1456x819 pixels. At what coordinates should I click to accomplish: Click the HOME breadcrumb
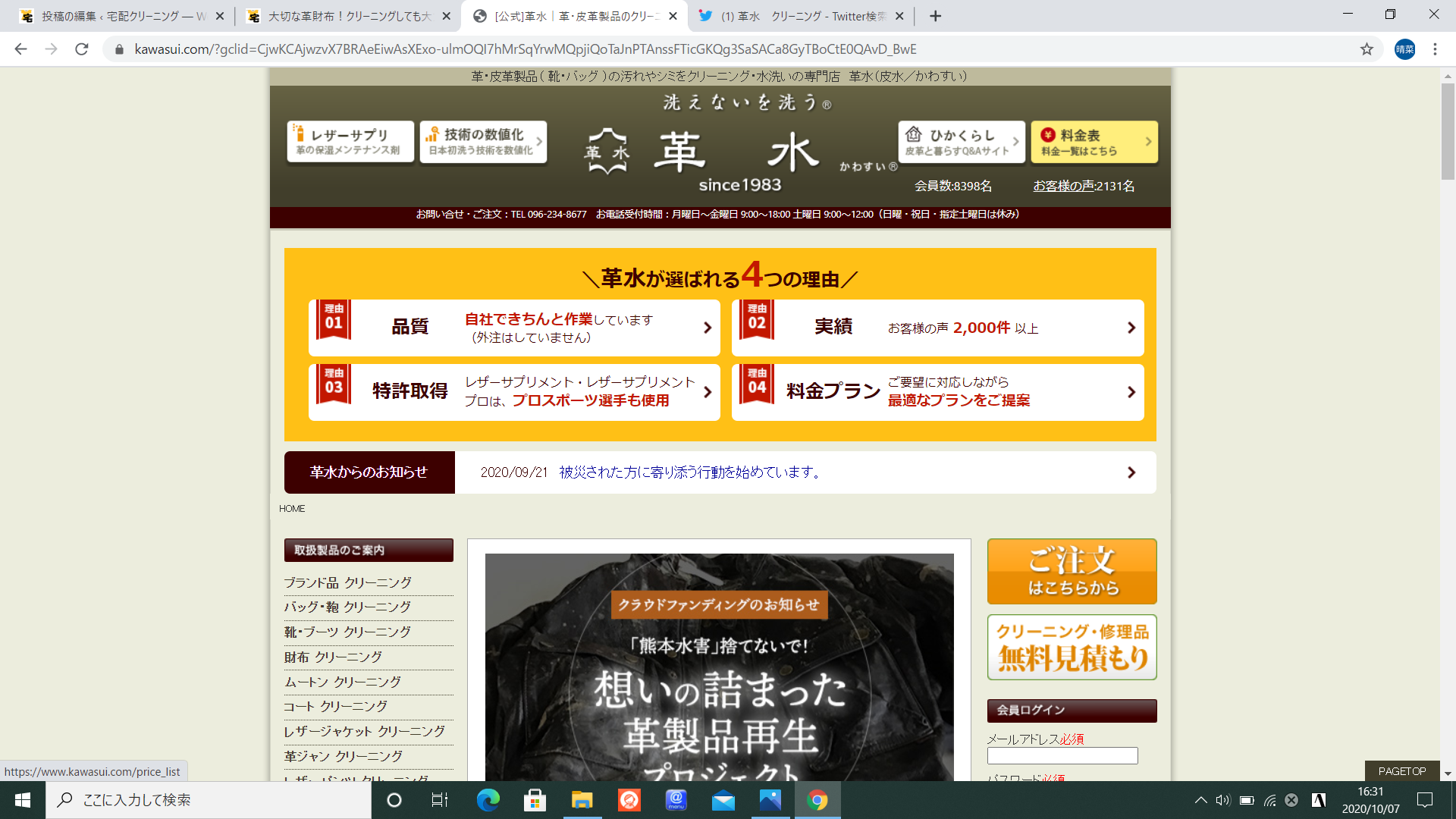coord(292,509)
